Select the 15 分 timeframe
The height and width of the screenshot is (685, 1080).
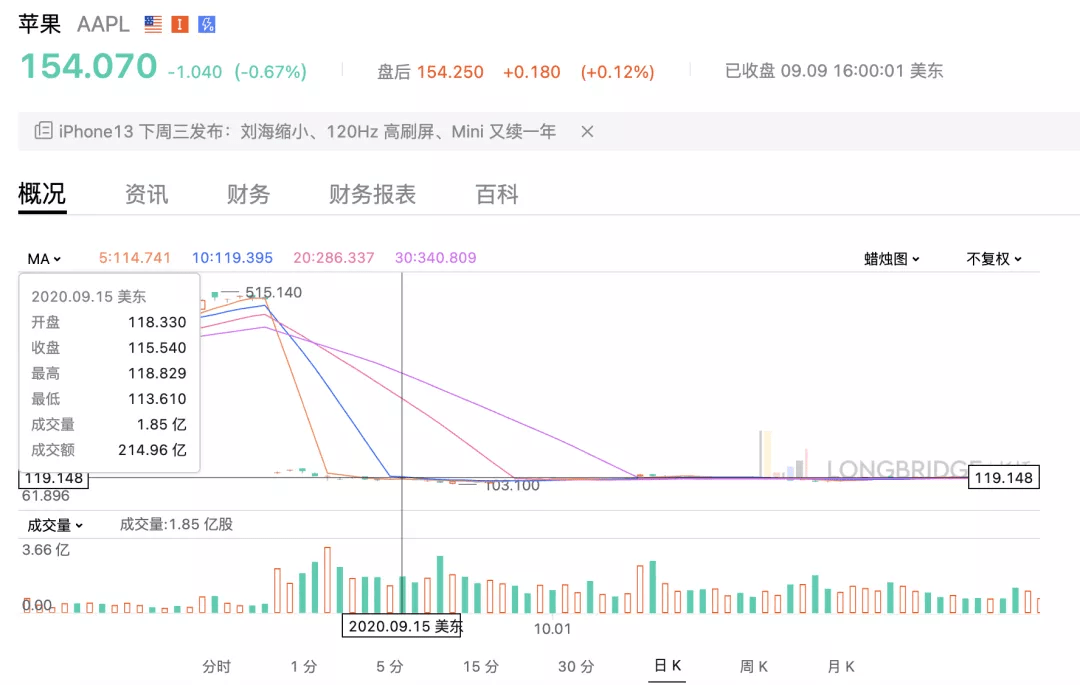click(x=481, y=666)
